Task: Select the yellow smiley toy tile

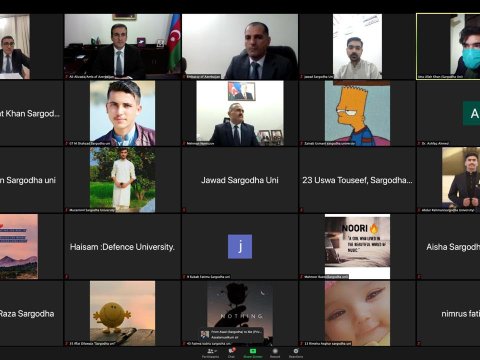Action: tap(122, 313)
